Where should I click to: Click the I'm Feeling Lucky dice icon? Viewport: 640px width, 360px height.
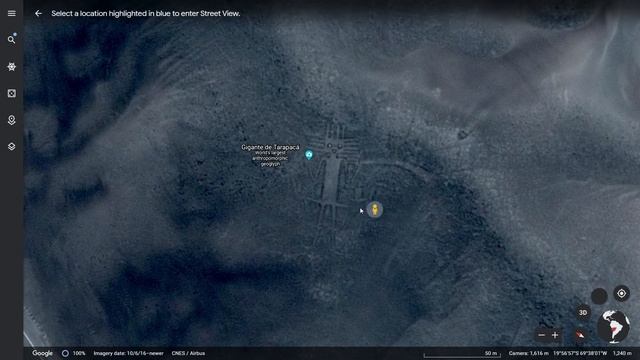tap(11, 93)
